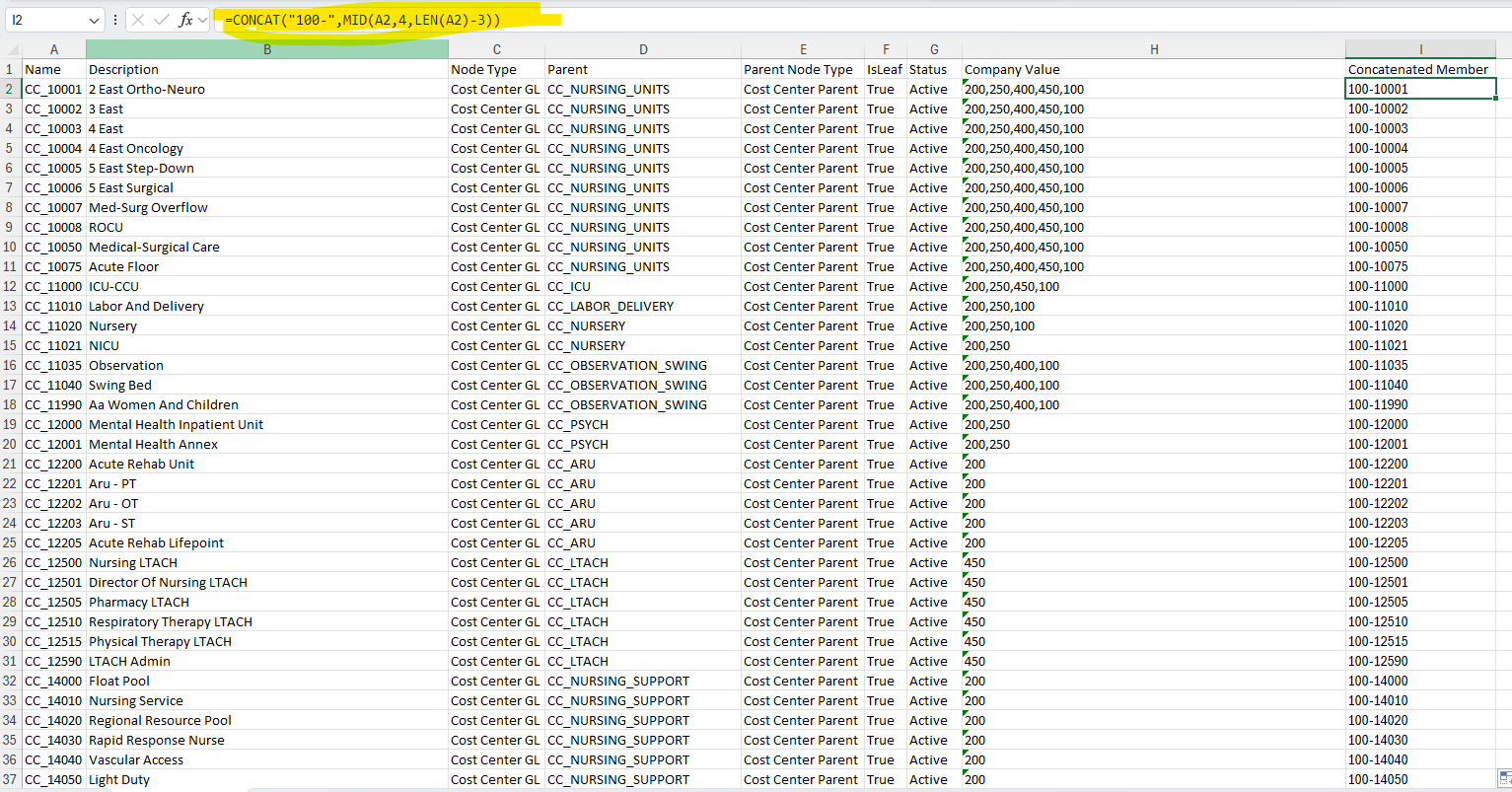The width and height of the screenshot is (1512, 792).
Task: Select the 'CC_PSYCH' cell in the Mental Health Annex row
Action: click(643, 444)
